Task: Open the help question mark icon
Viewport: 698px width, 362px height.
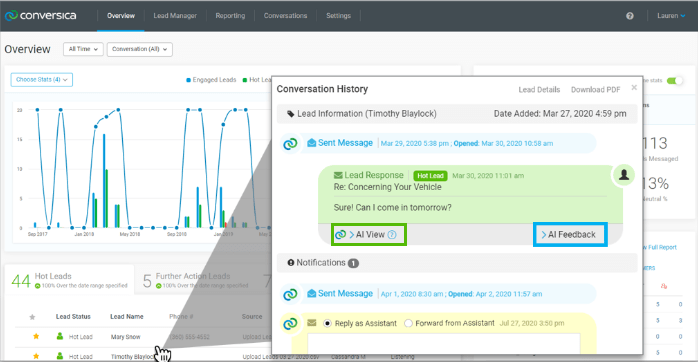Action: (x=629, y=16)
